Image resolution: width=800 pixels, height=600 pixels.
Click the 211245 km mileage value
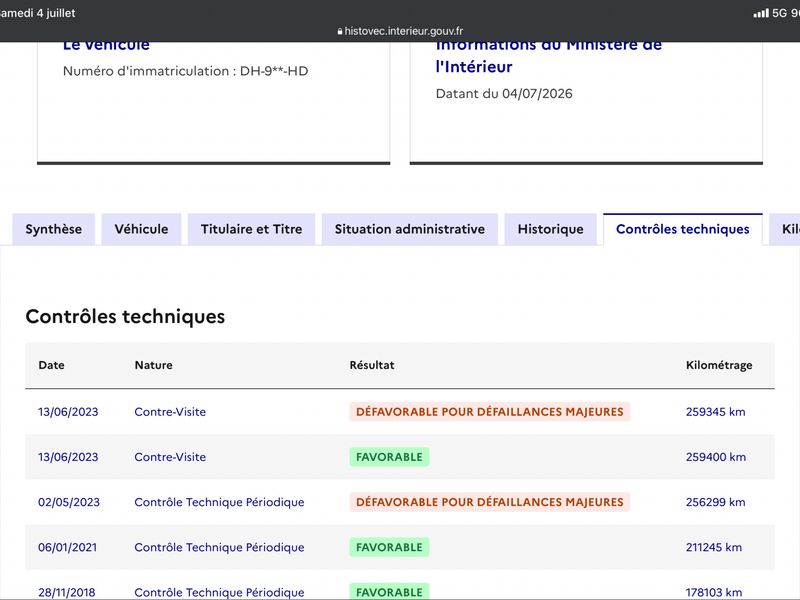pyautogui.click(x=714, y=547)
